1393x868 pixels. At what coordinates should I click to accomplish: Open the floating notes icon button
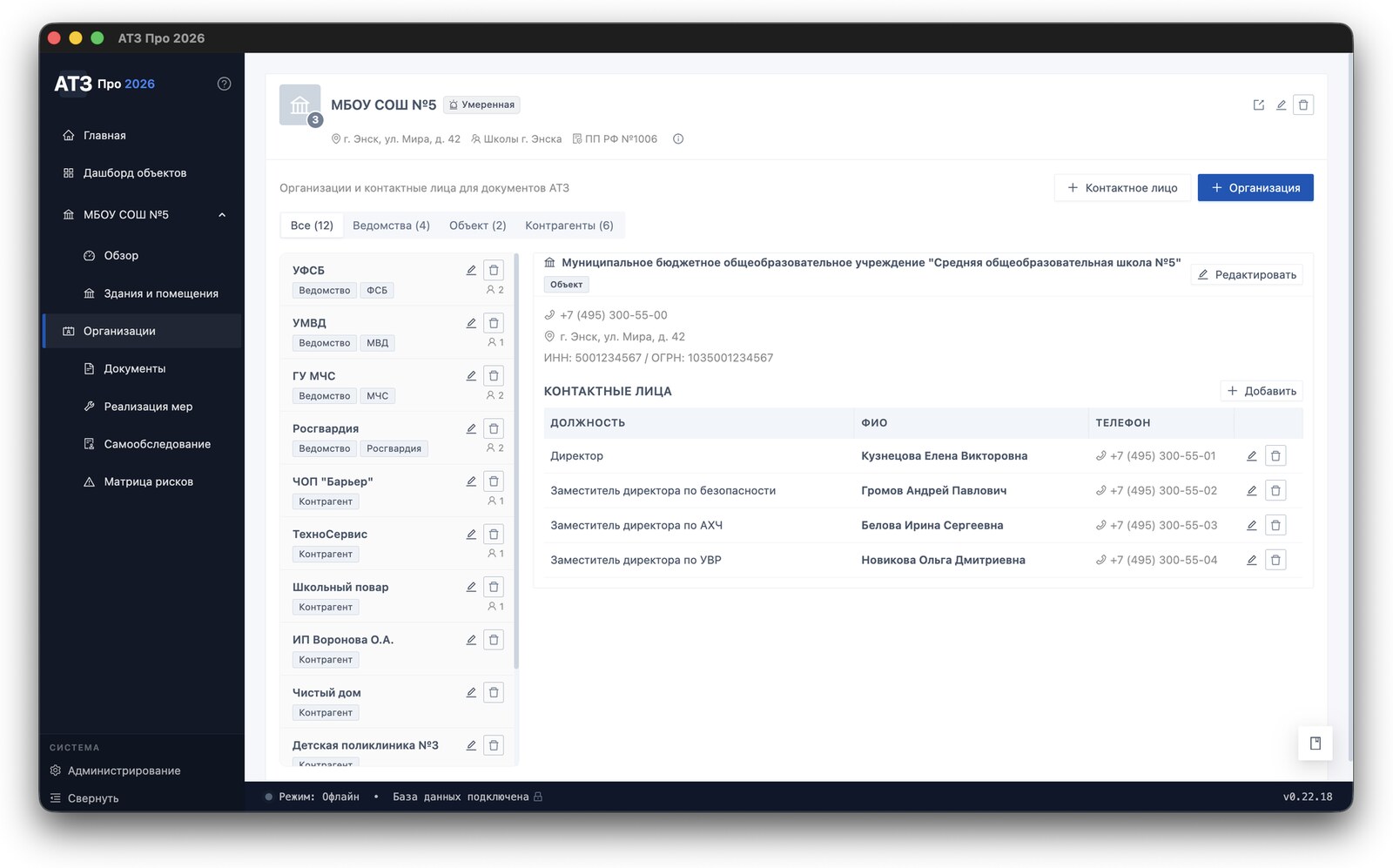click(1315, 743)
